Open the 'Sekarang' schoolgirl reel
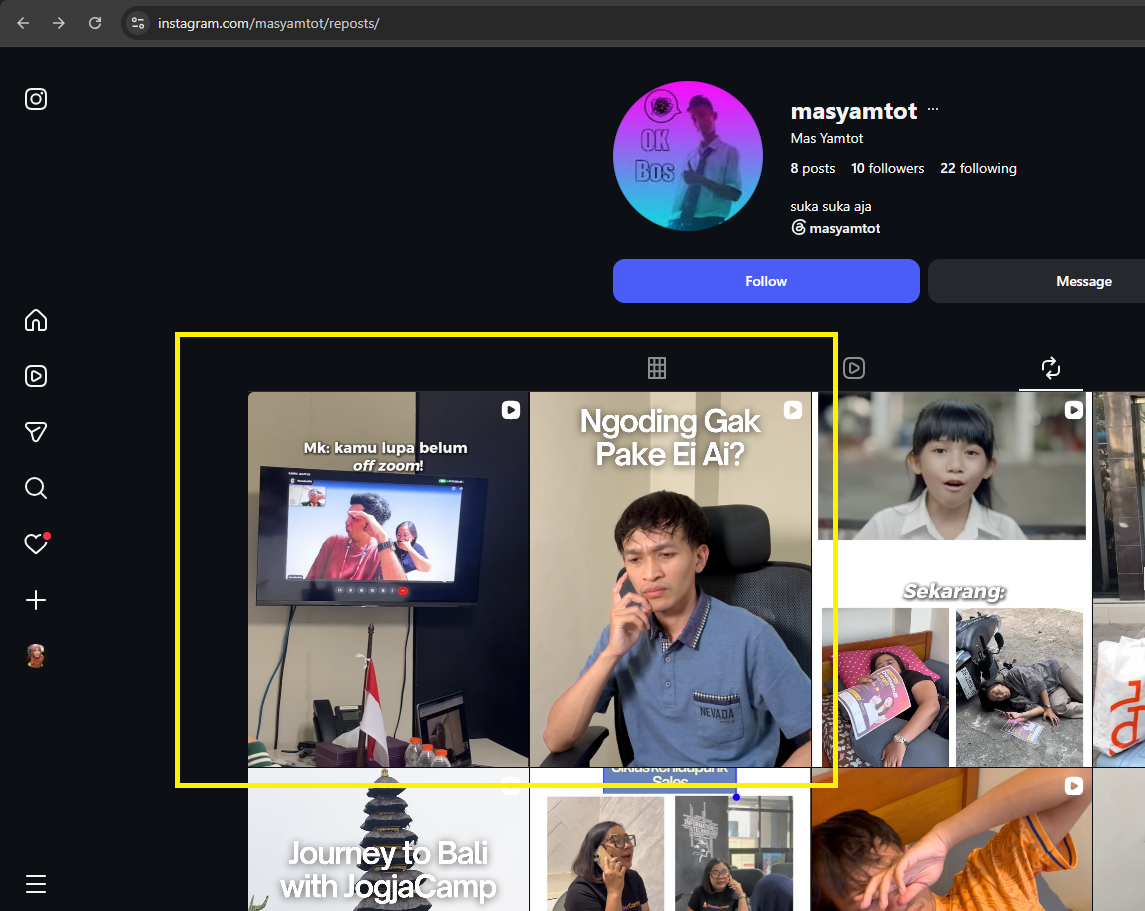The image size is (1145, 911). tap(952, 580)
